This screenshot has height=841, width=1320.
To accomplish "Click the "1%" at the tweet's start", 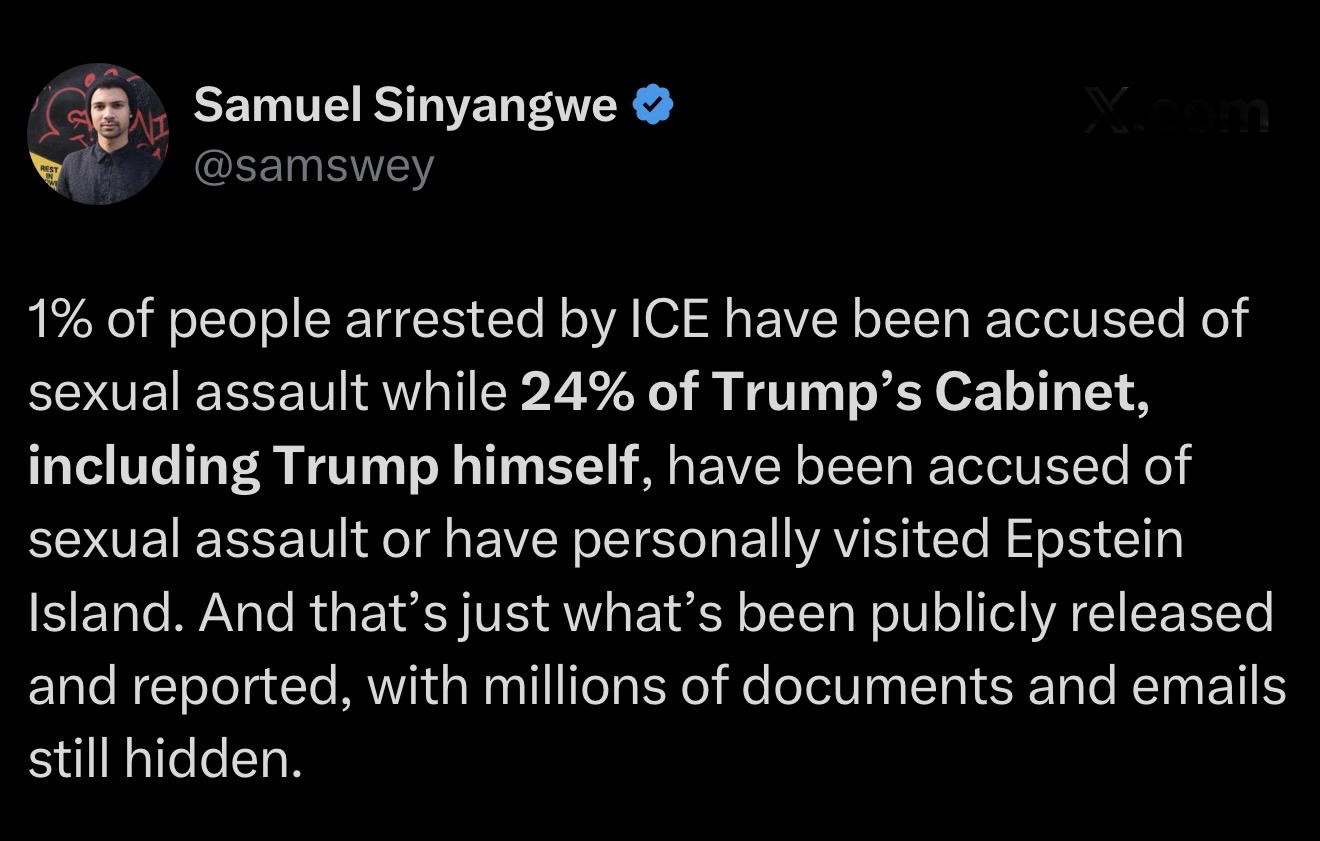I will (61, 320).
